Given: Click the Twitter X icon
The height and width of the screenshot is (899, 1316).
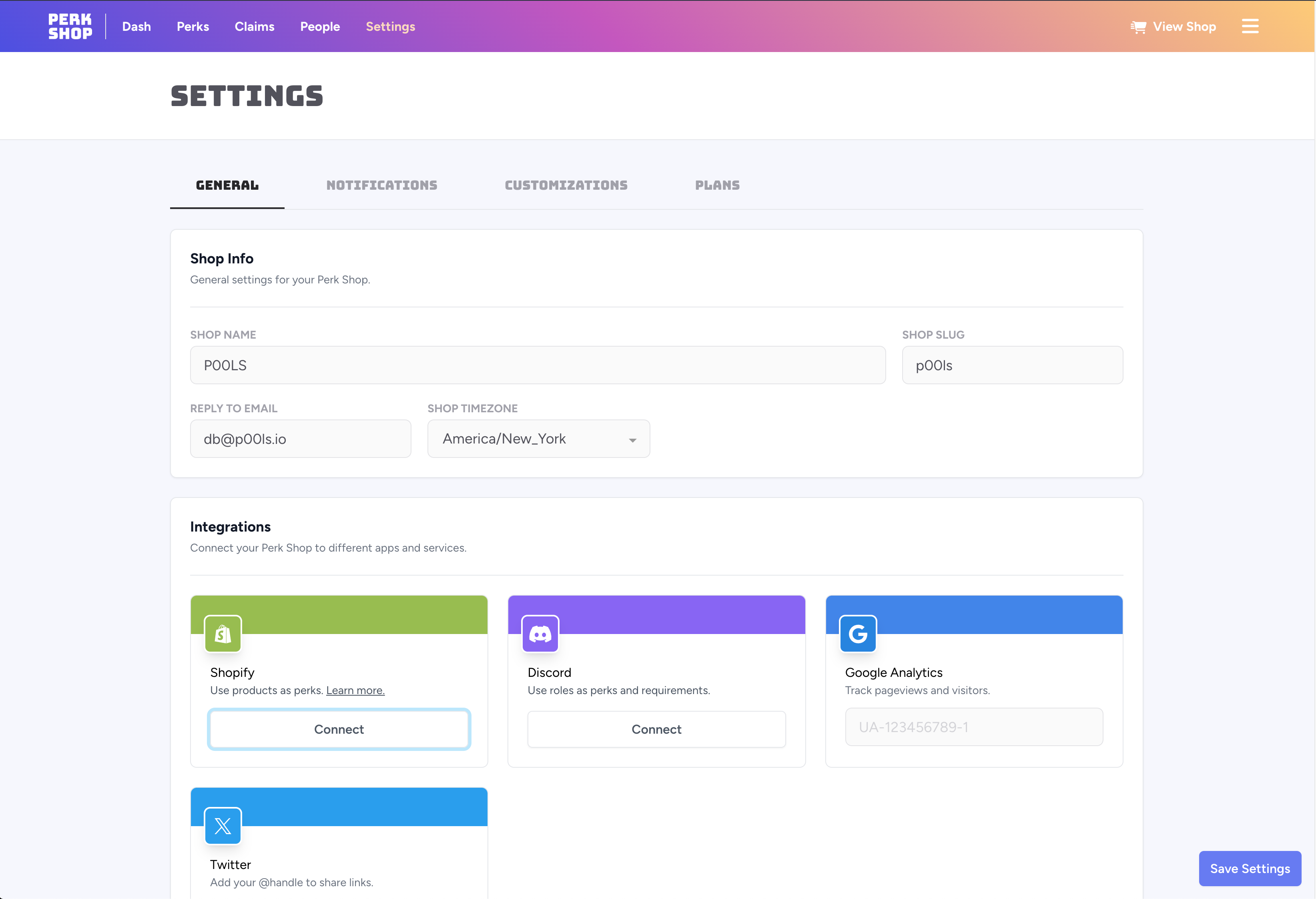Looking at the screenshot, I should click(x=223, y=825).
